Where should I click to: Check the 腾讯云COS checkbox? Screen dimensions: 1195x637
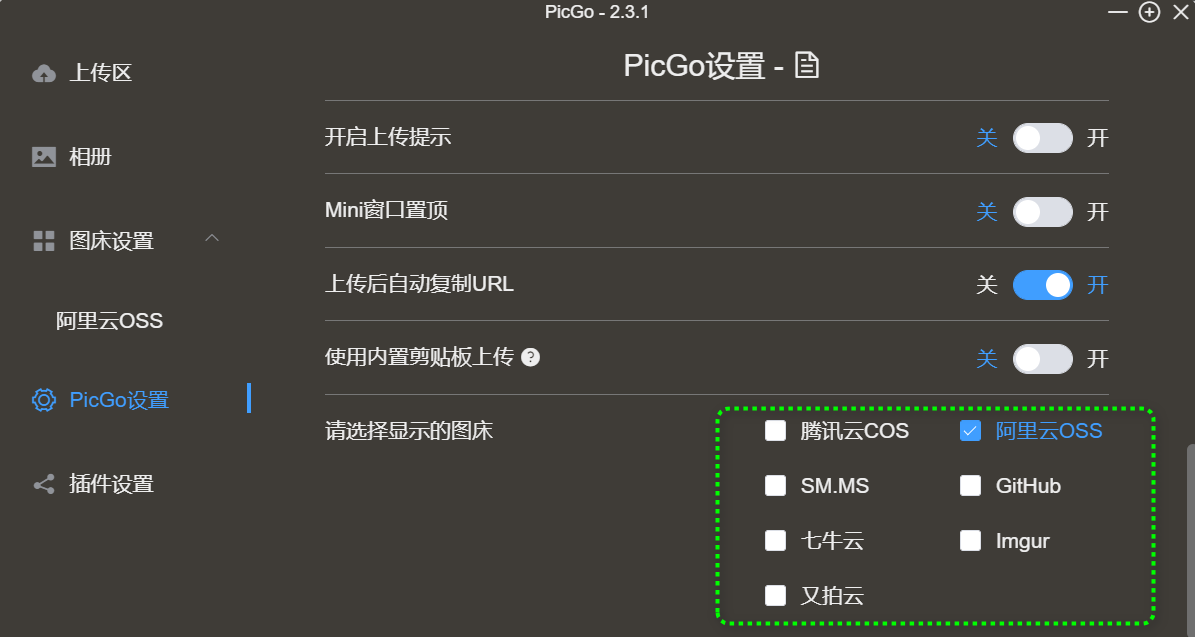click(x=775, y=431)
